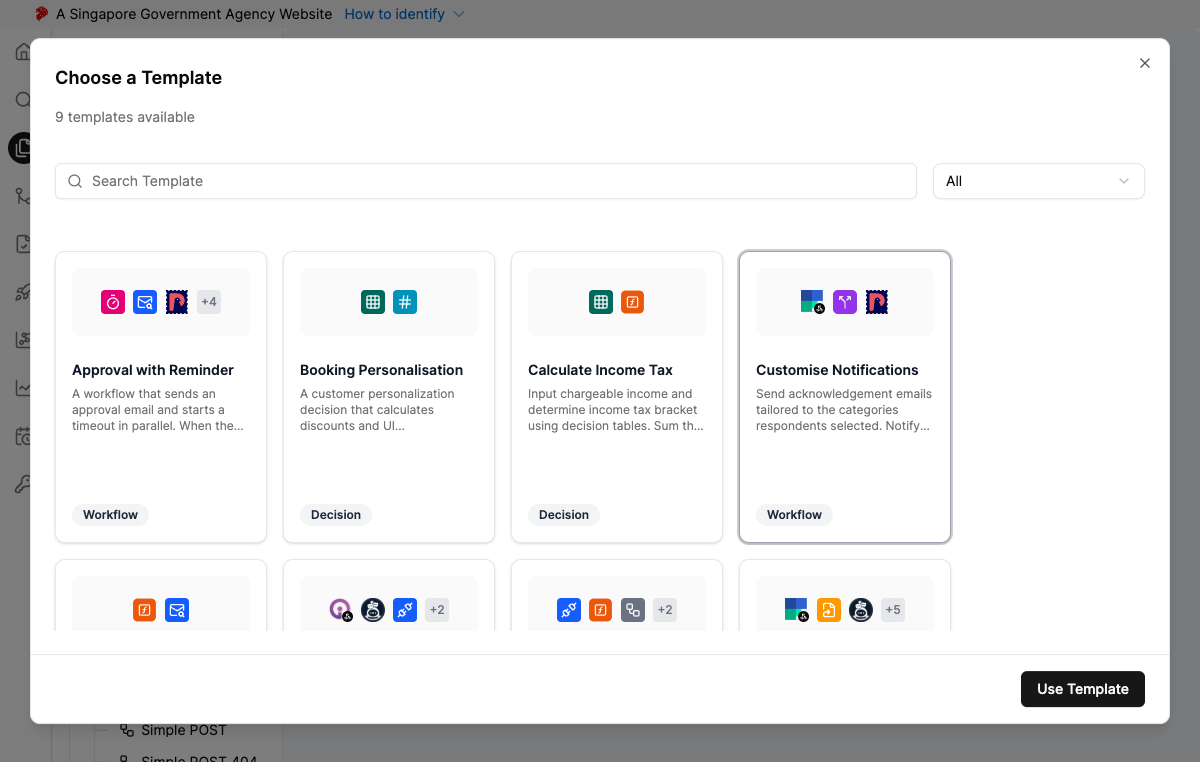Click the green table icon on Booking Personalisation
The height and width of the screenshot is (762, 1200).
(373, 302)
